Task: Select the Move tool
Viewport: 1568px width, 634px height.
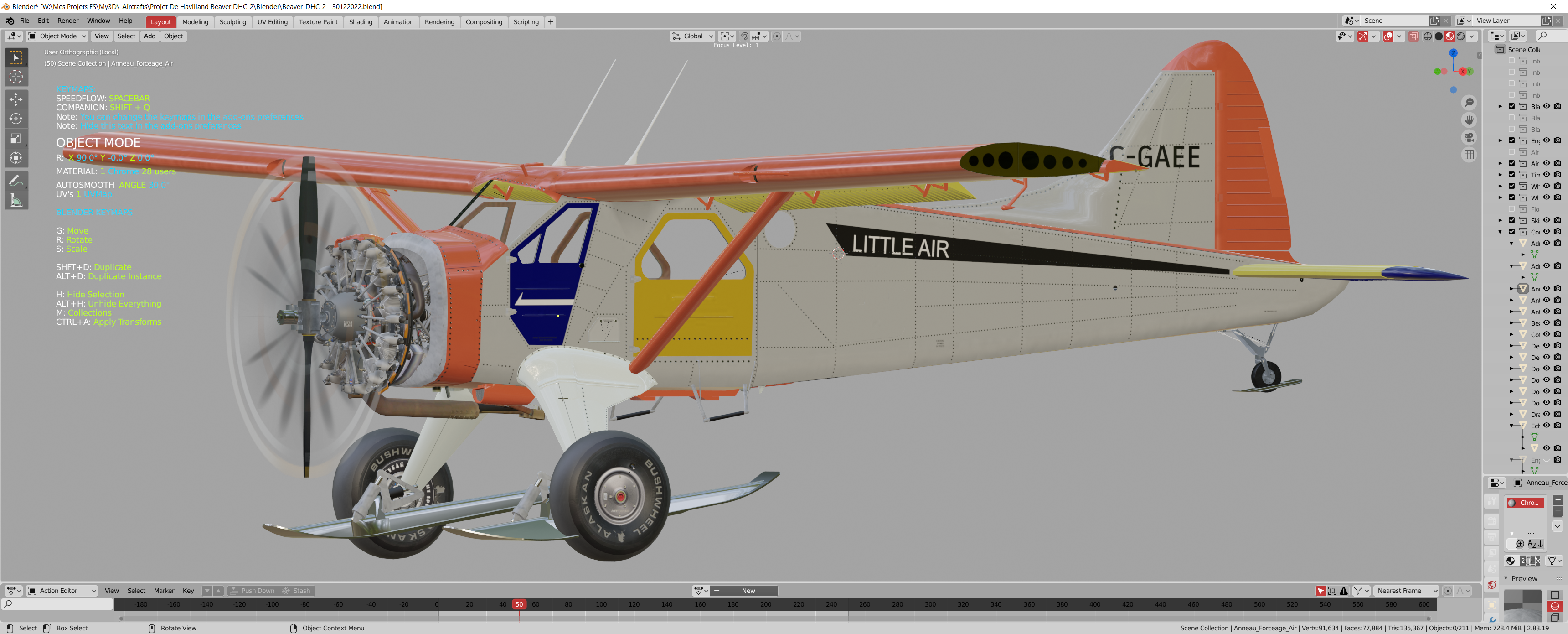Action: 16,99
